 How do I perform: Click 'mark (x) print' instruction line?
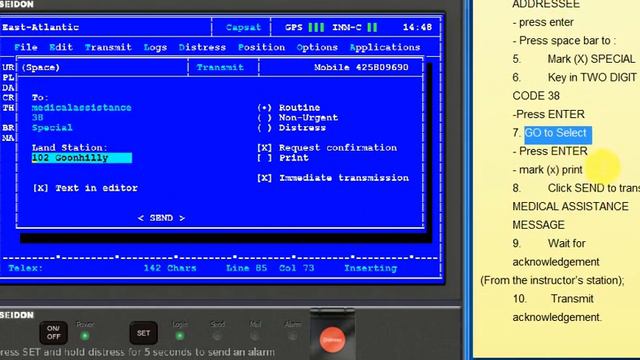pyautogui.click(x=548, y=170)
